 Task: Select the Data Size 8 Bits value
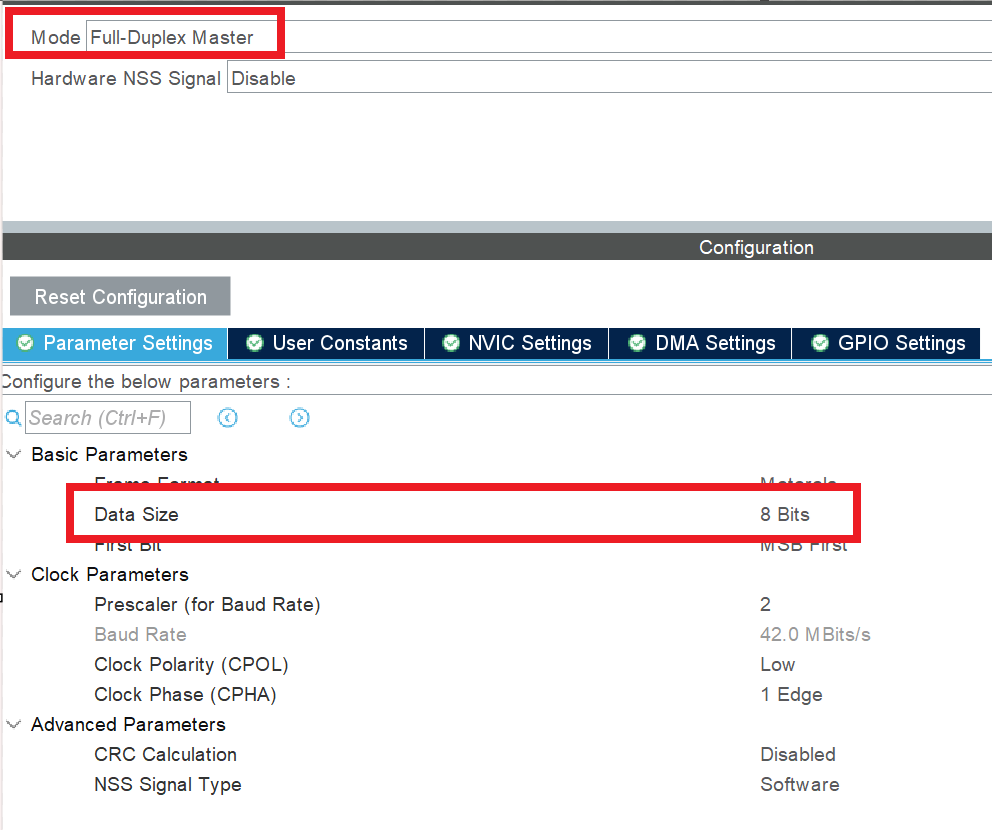tap(786, 514)
